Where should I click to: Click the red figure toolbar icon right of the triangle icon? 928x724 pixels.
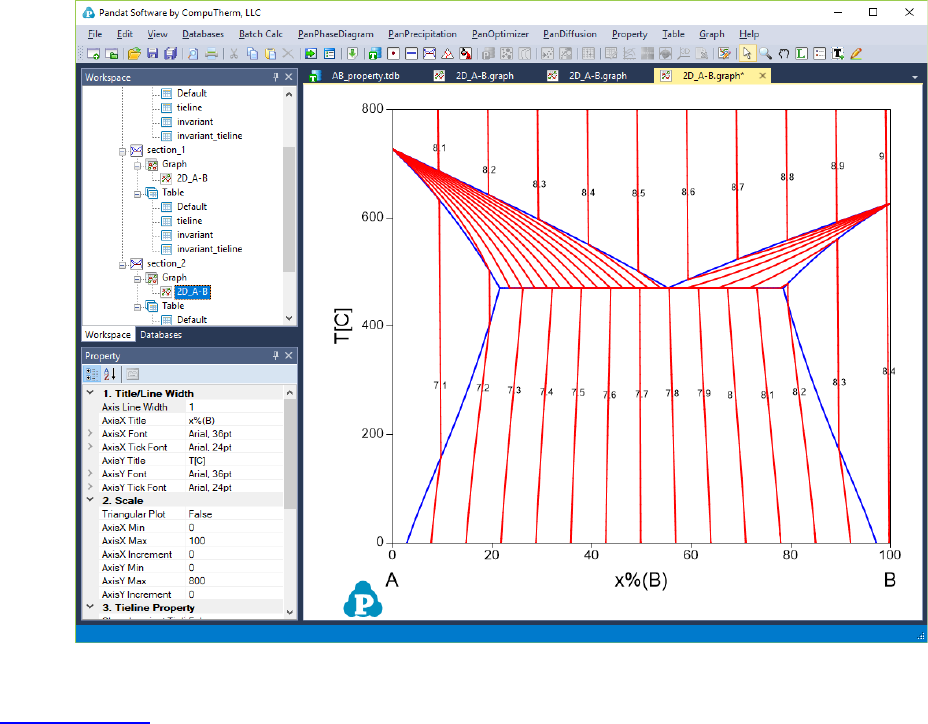point(466,54)
